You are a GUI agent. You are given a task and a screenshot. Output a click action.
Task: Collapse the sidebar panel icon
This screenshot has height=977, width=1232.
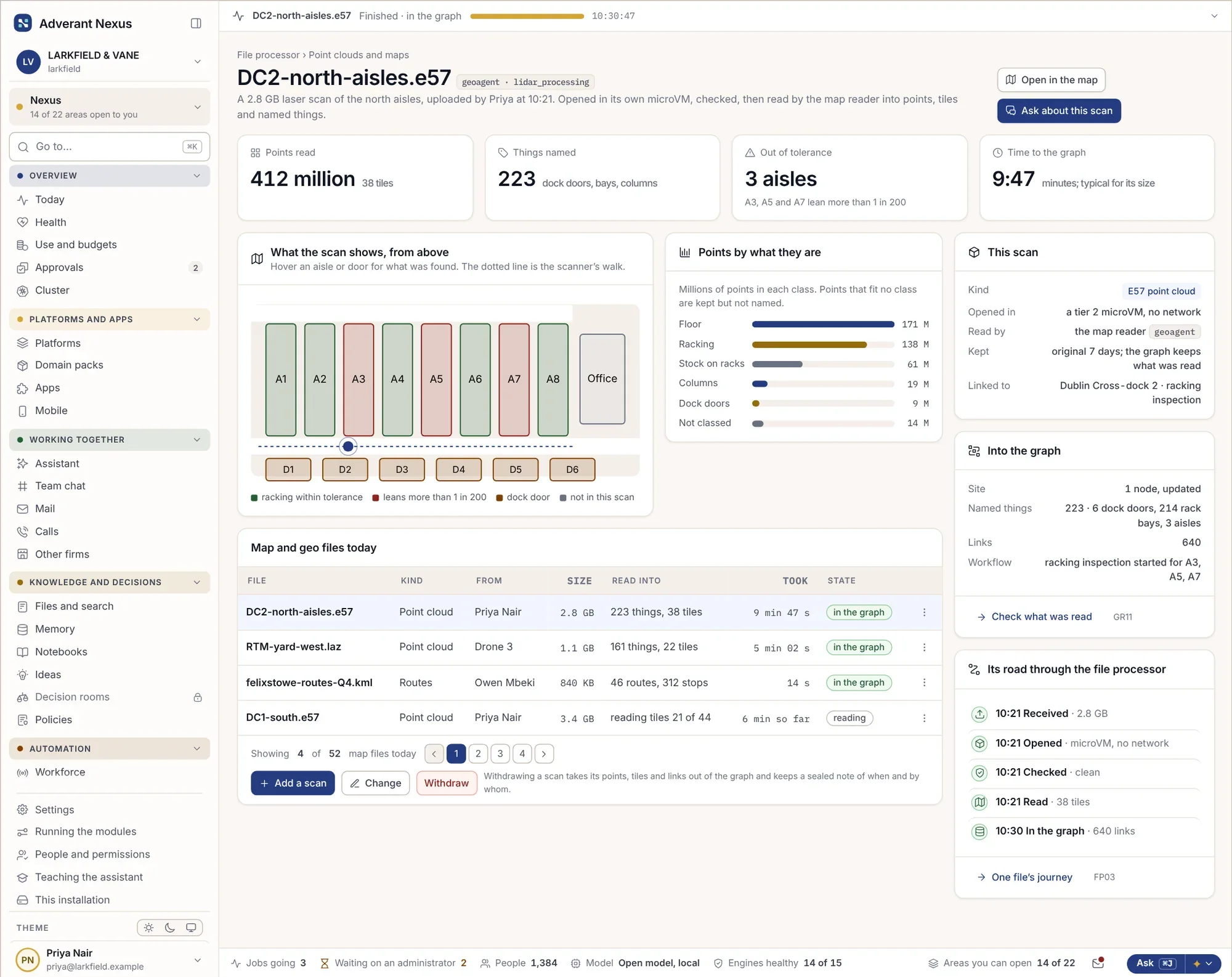pos(196,23)
